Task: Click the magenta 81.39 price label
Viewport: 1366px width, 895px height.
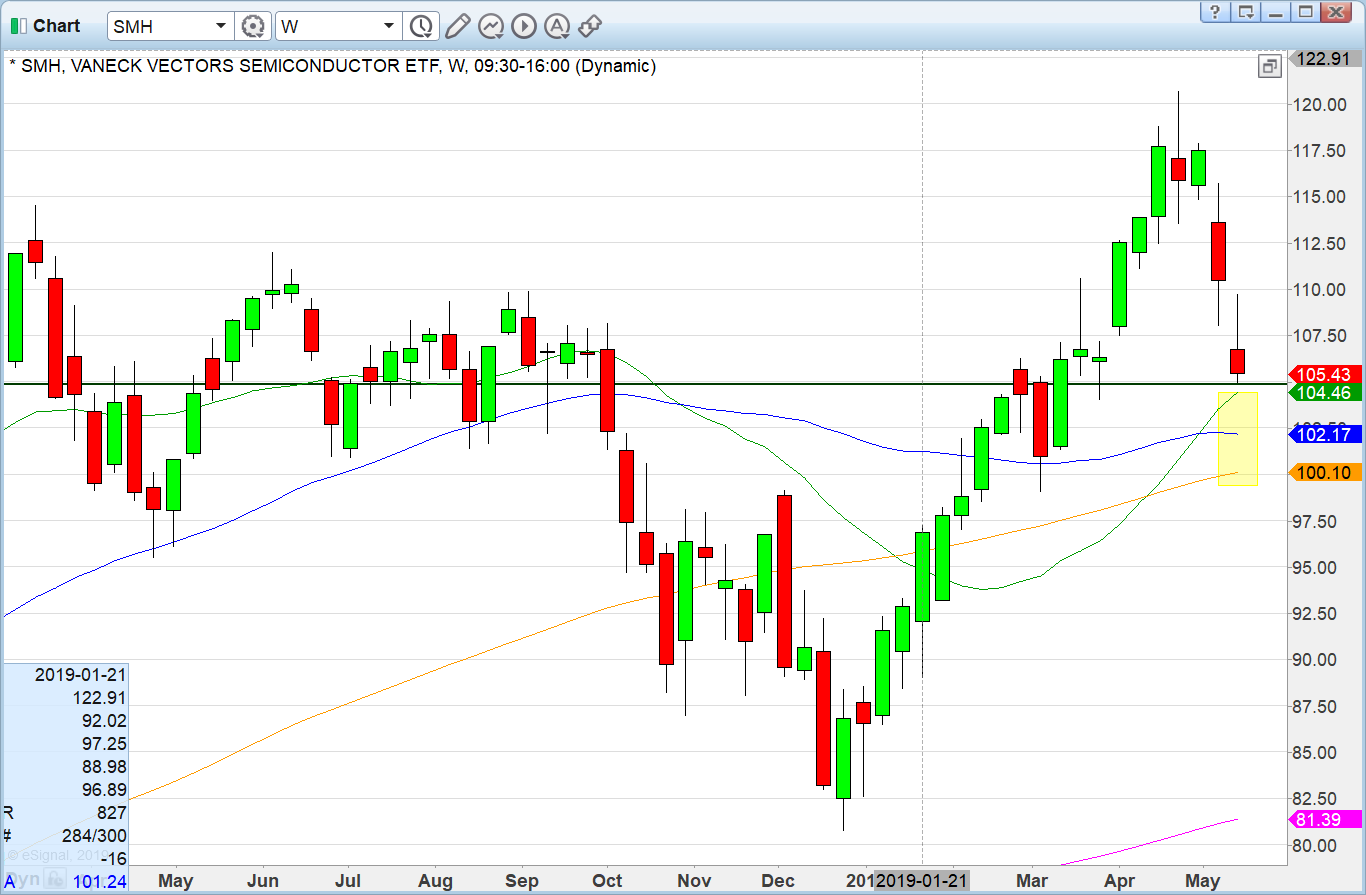Action: pyautogui.click(x=1322, y=820)
